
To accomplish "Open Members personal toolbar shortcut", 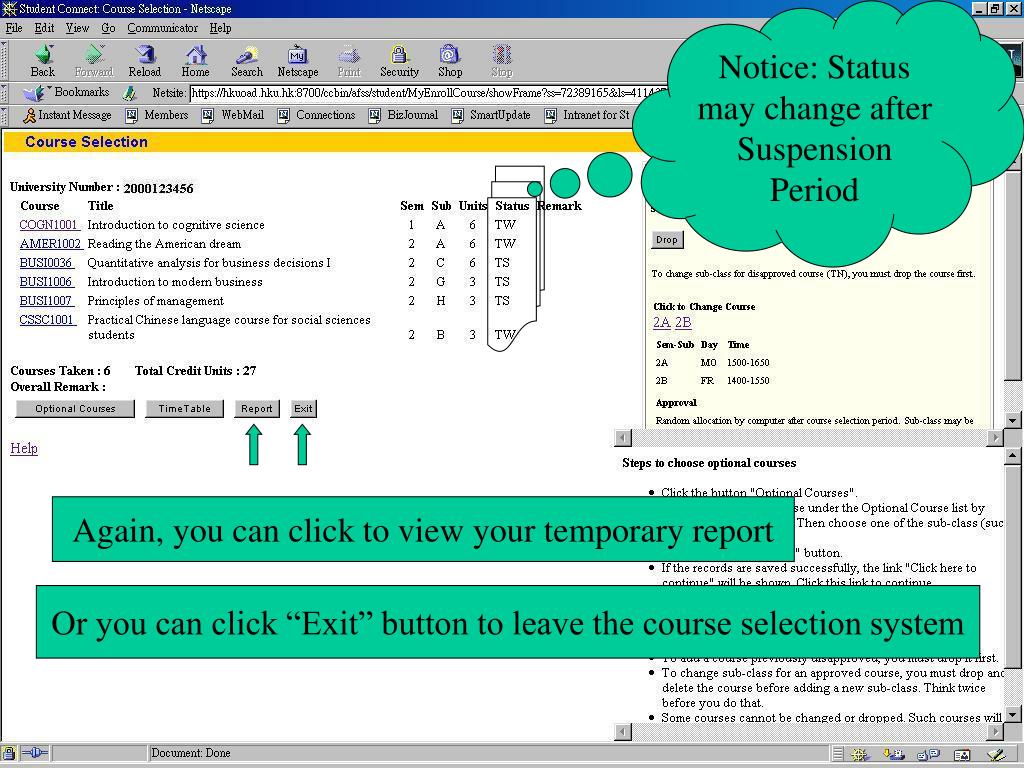I will pyautogui.click(x=157, y=115).
